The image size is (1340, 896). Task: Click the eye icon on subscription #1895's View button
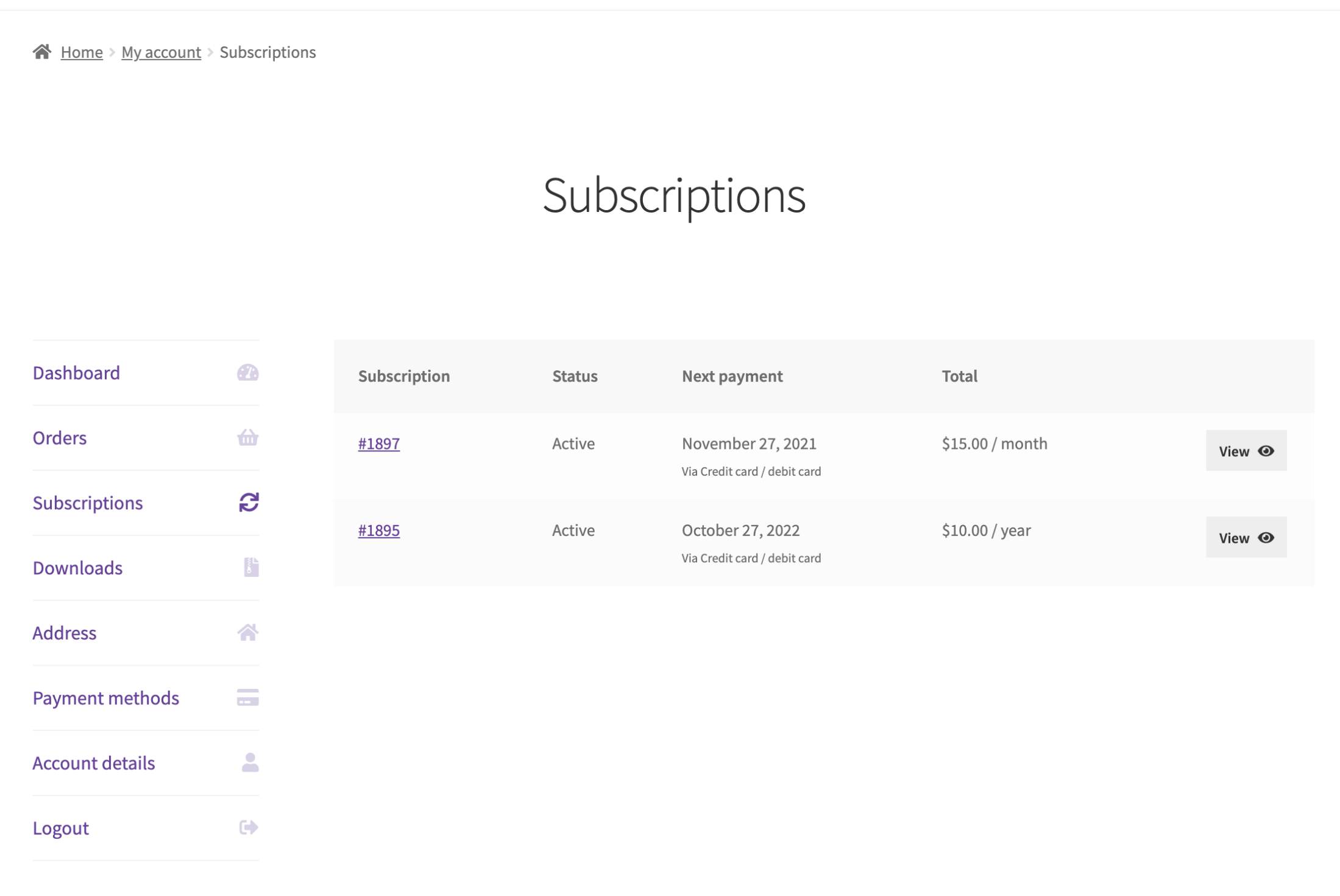1266,537
